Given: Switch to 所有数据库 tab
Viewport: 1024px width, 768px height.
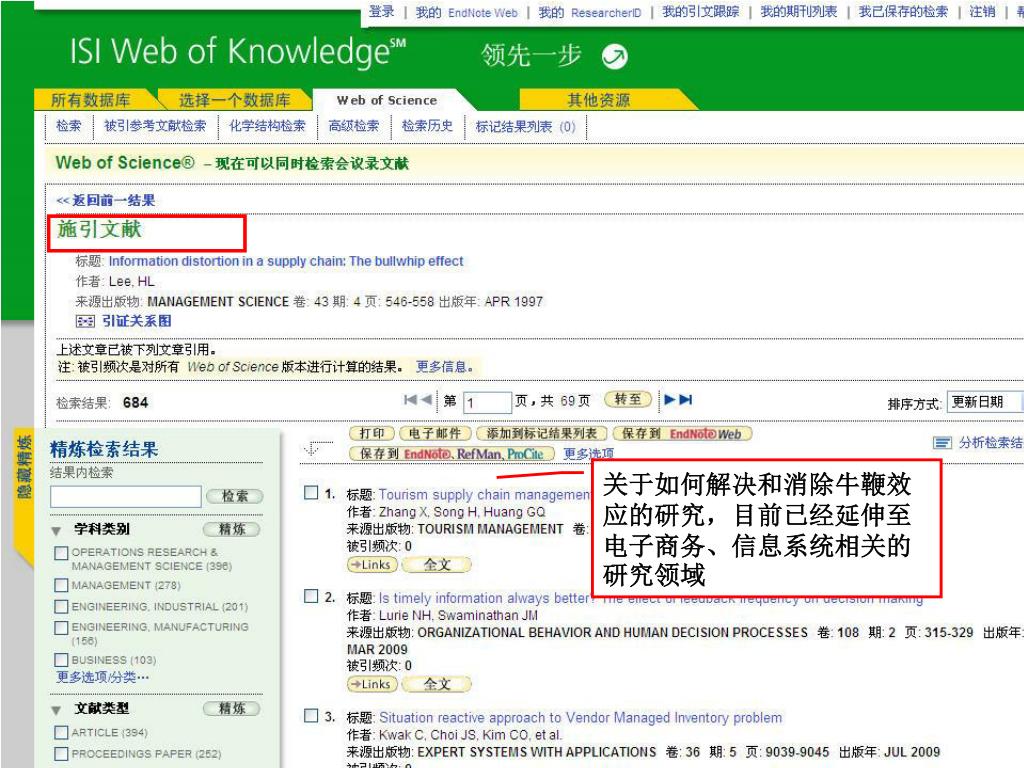Looking at the screenshot, I should click(91, 100).
